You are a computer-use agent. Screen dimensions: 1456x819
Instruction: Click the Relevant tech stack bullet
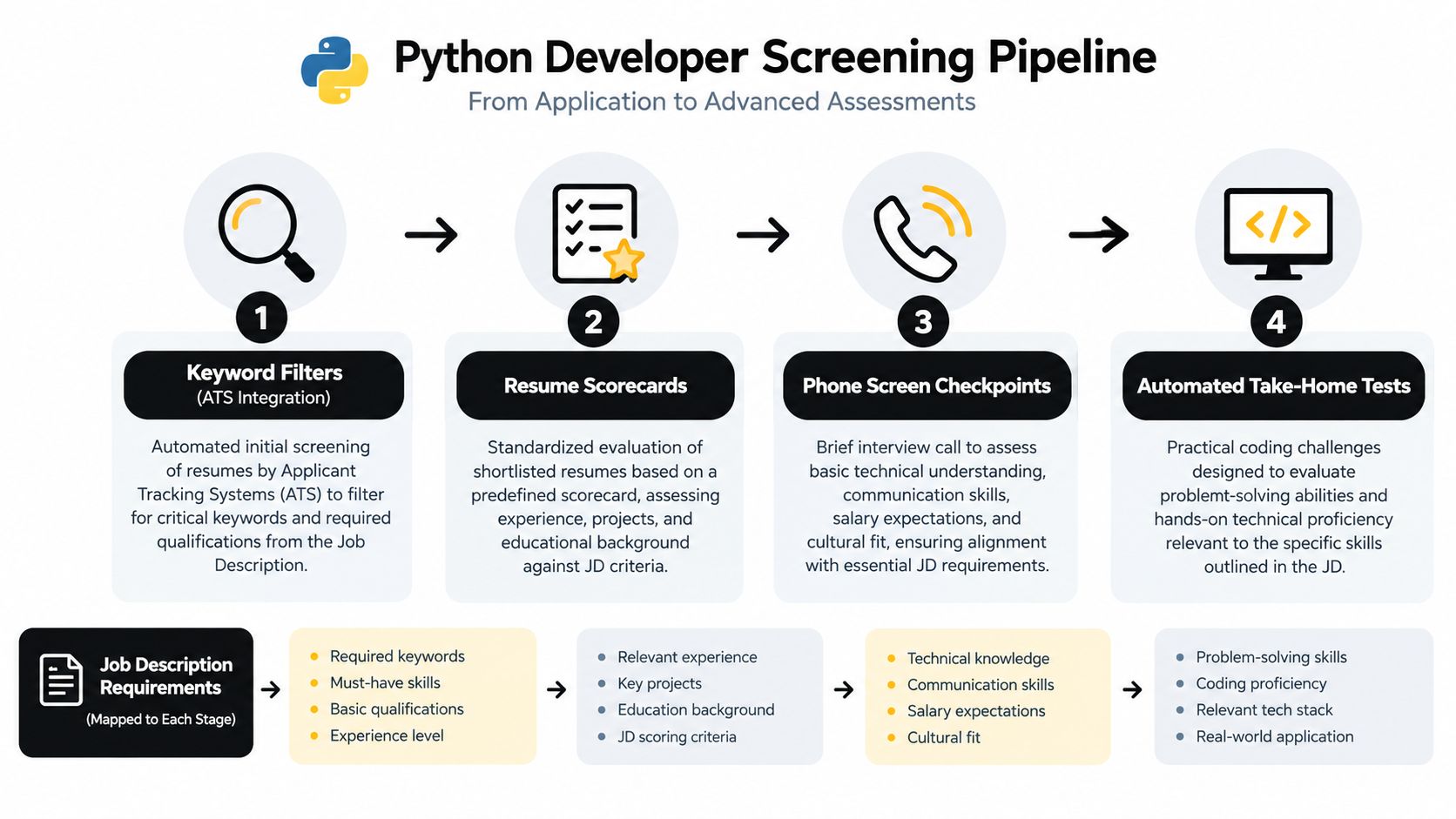[x=1255, y=709]
